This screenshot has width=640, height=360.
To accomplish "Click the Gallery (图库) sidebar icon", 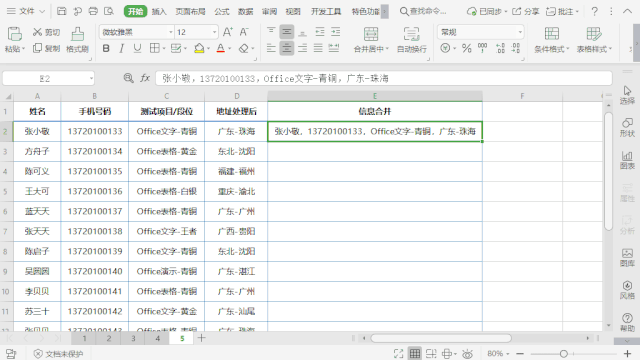I will tap(627, 258).
